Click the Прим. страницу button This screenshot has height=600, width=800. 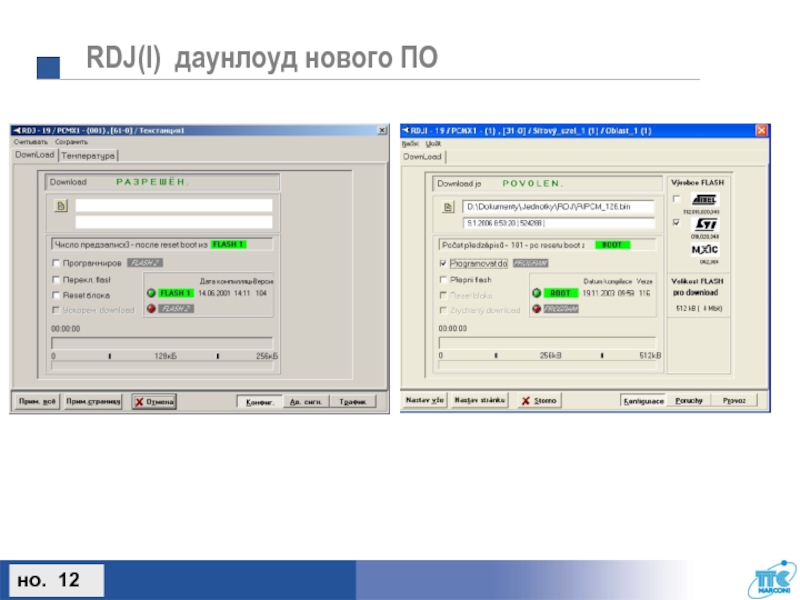(x=93, y=402)
